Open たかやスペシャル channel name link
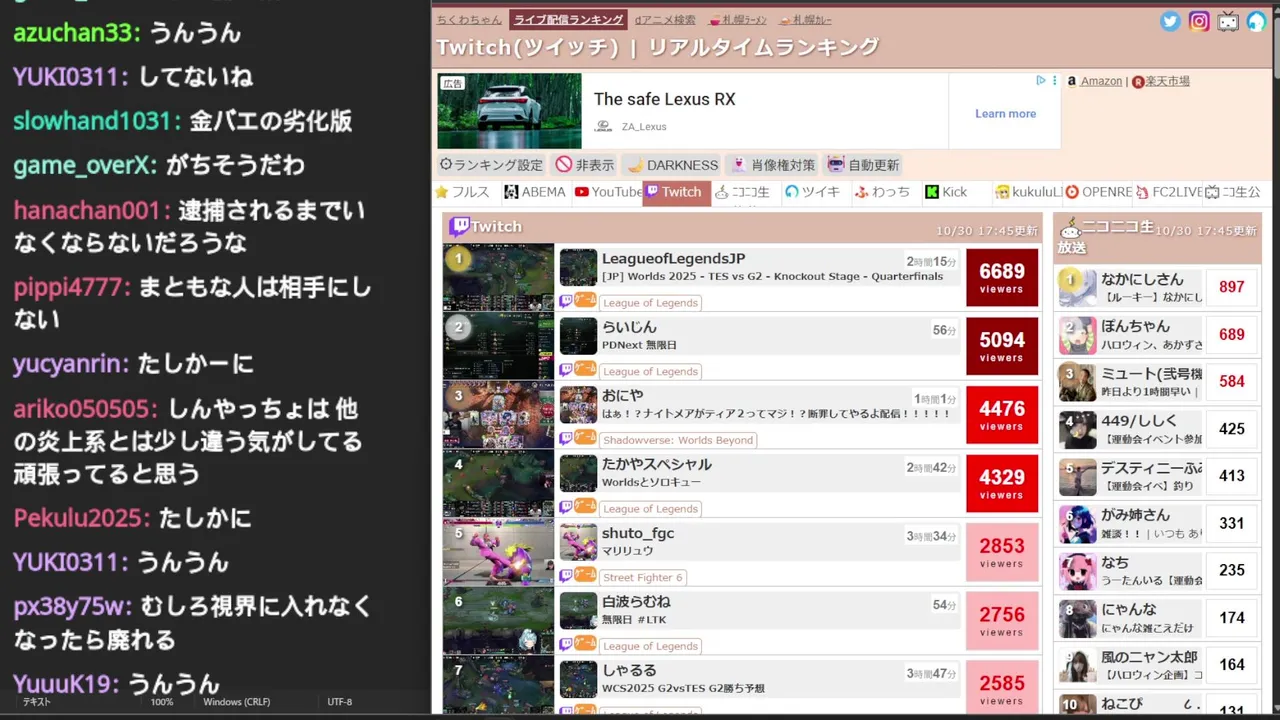1280x720 pixels. (x=656, y=465)
